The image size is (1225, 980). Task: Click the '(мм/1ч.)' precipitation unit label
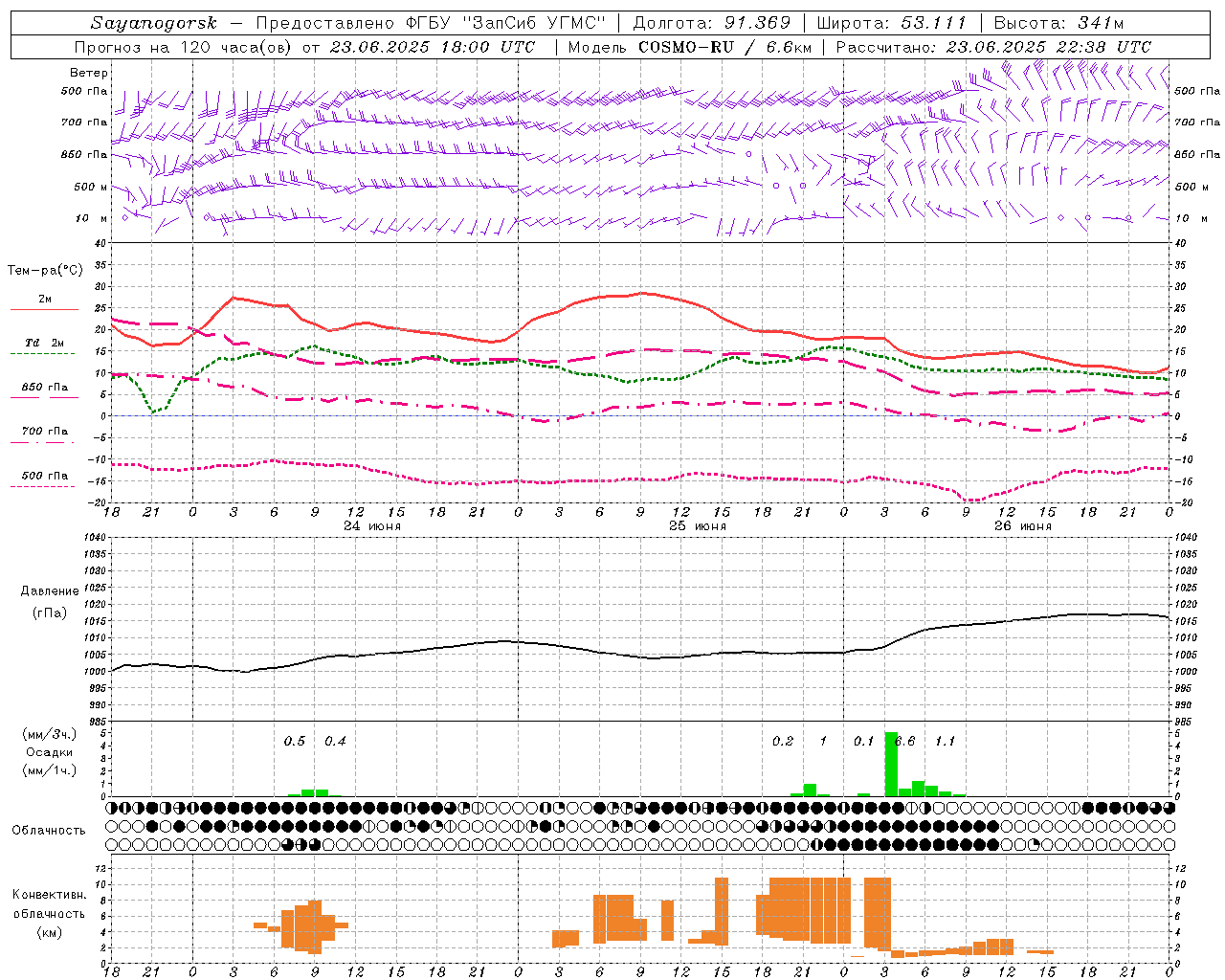49,770
